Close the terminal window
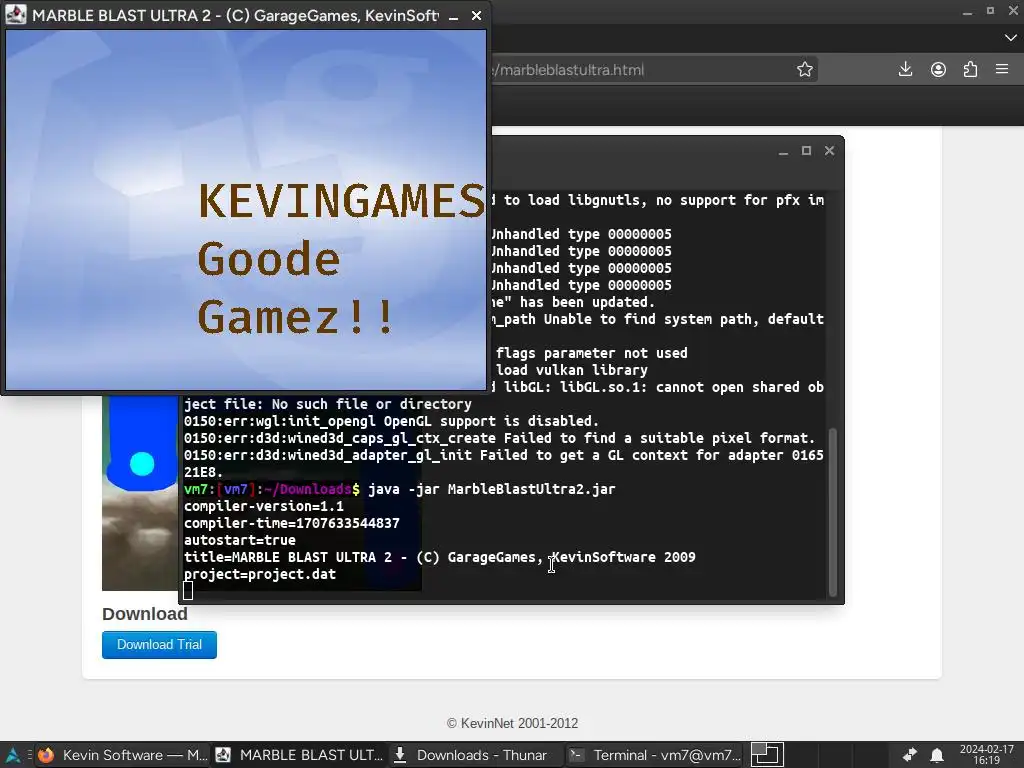Viewport: 1024px width, 768px height. tap(829, 151)
